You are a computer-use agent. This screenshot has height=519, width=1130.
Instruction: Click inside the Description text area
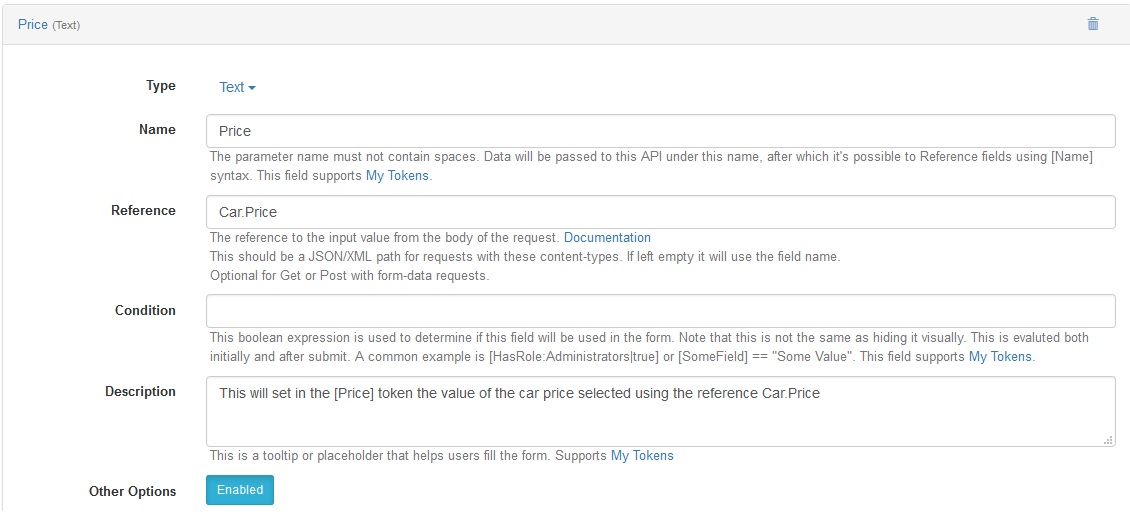pyautogui.click(x=661, y=412)
